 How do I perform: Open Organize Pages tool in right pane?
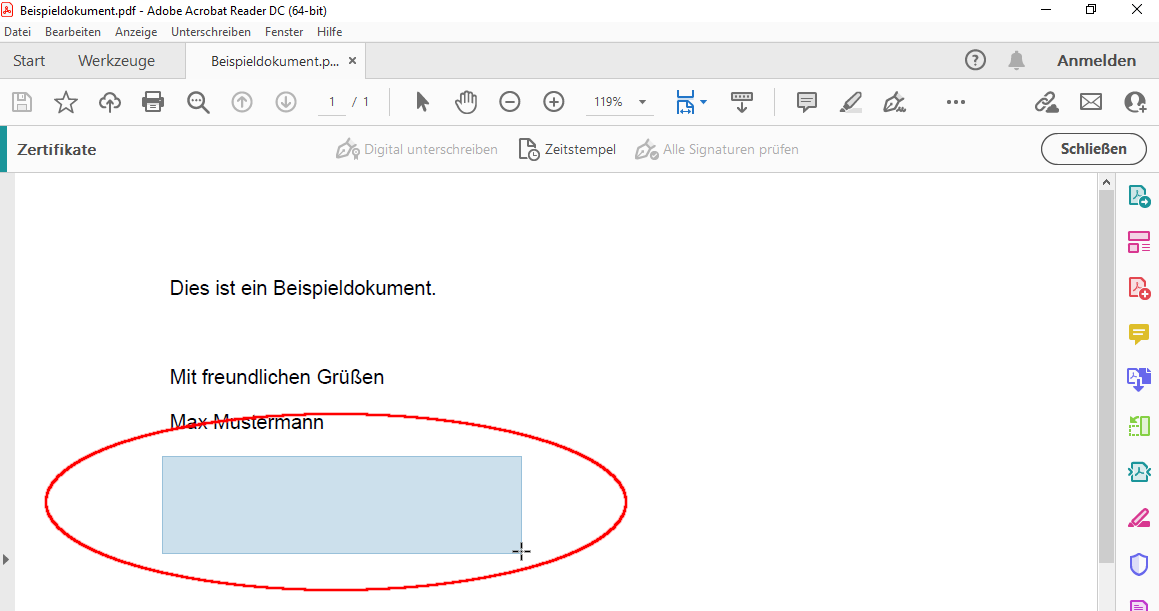[x=1138, y=242]
